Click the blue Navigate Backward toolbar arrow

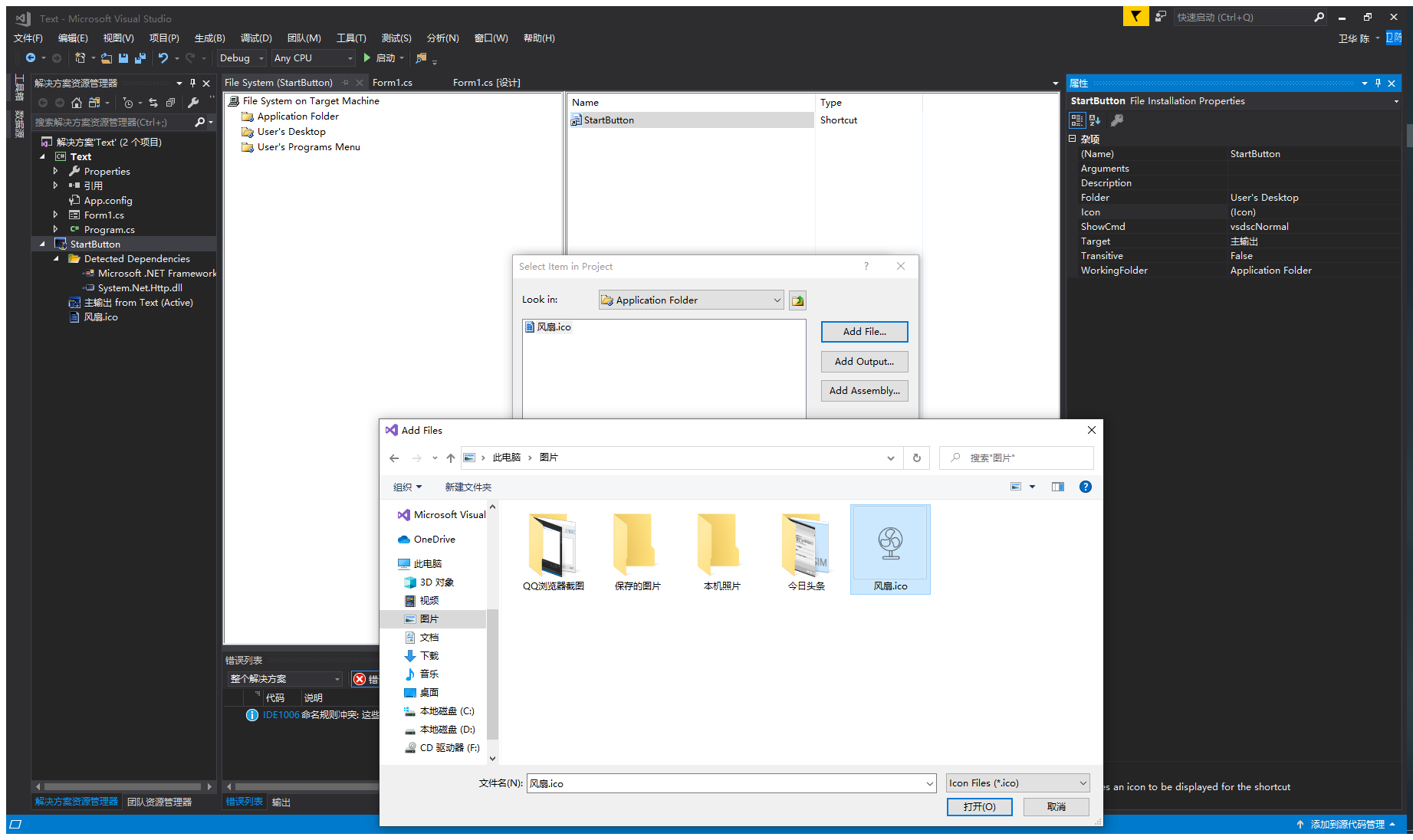(30, 57)
